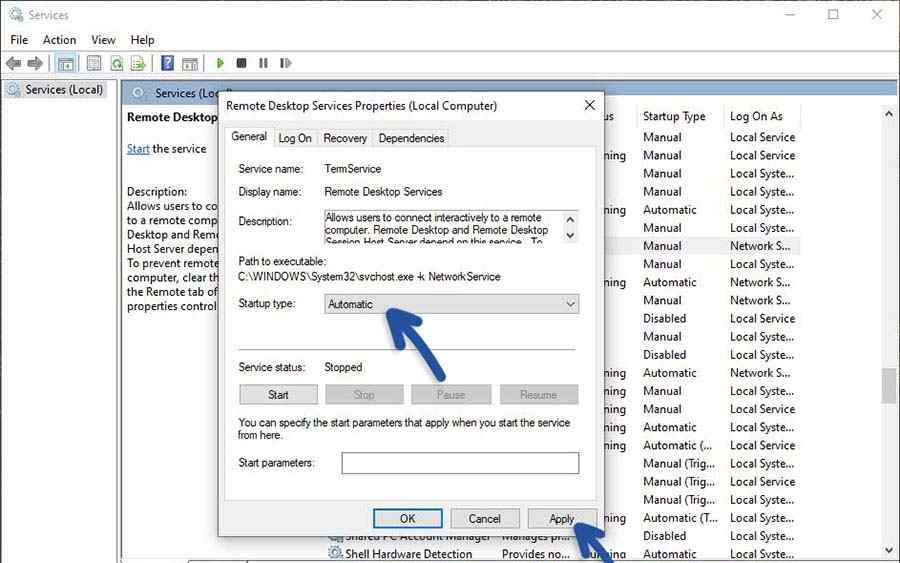Sort by the Startup Type column header
The height and width of the screenshot is (563, 900).
(674, 116)
